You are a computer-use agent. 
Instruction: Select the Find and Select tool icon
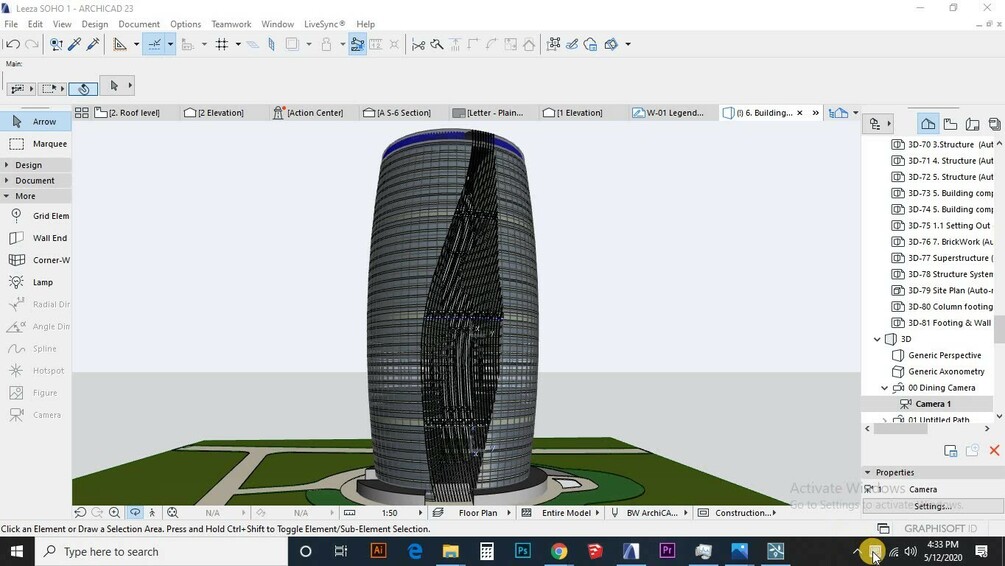point(56,44)
